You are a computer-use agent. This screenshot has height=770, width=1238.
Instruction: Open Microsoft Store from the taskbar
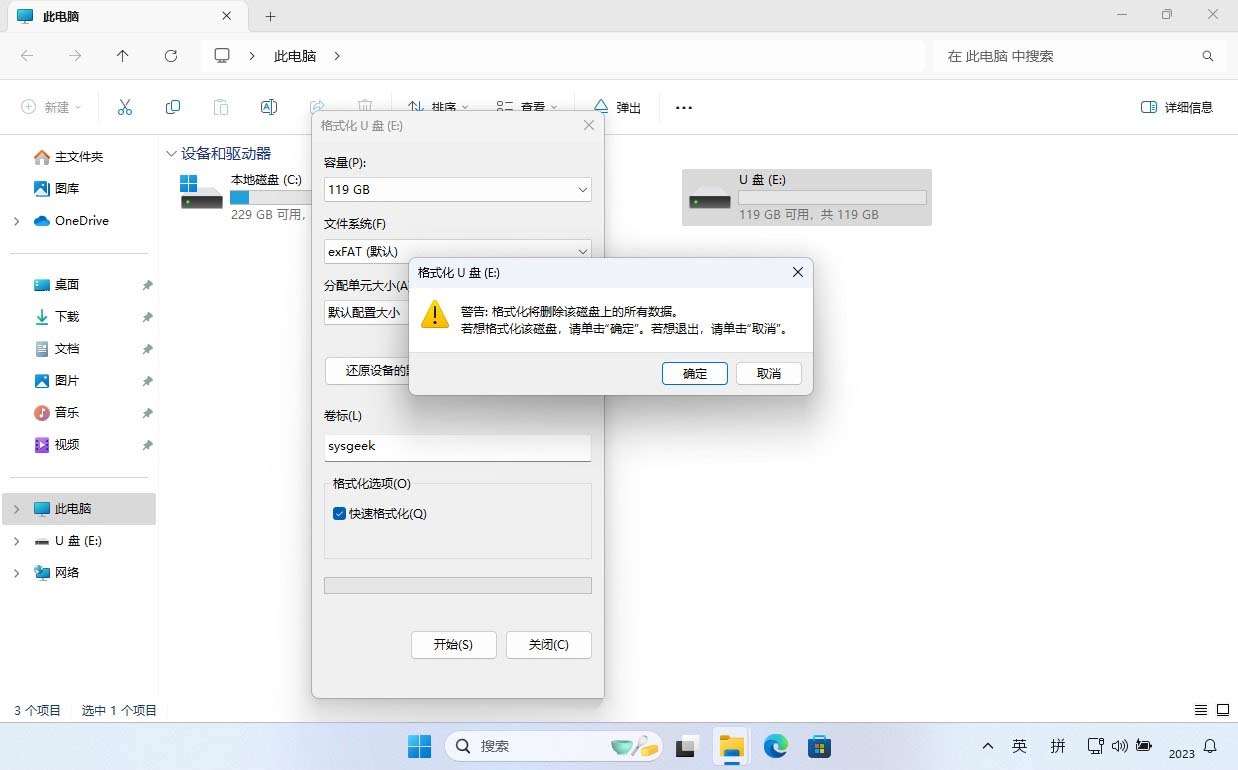point(820,746)
